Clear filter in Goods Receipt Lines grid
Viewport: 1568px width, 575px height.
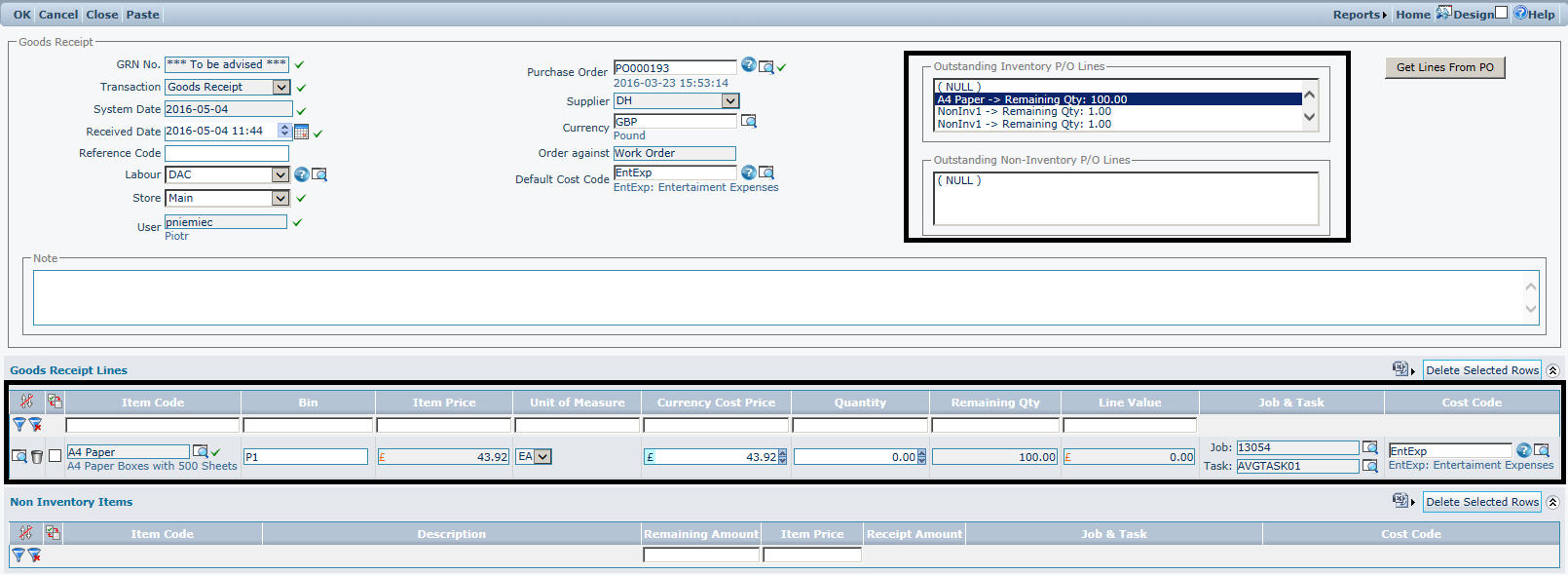35,425
